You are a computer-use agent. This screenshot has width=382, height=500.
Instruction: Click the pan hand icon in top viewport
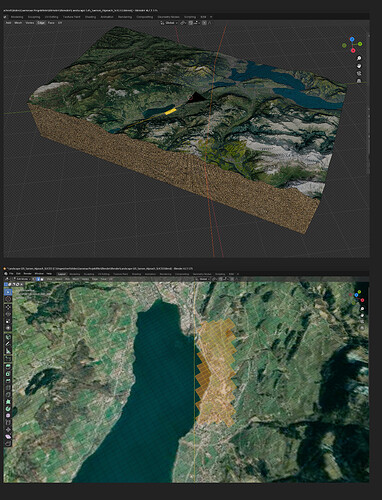[x=359, y=66]
